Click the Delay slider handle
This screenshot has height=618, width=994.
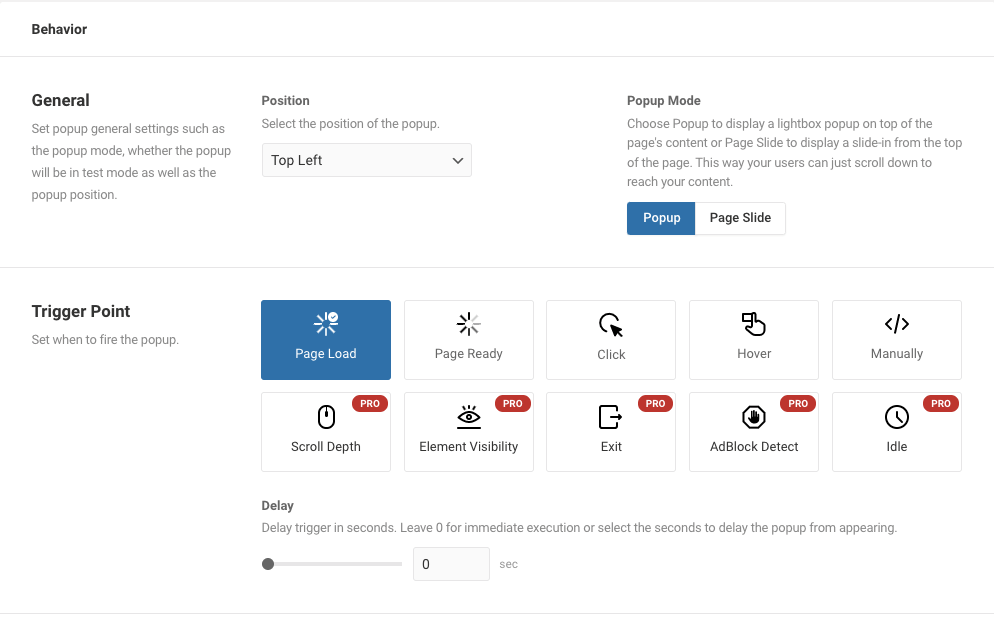point(268,563)
